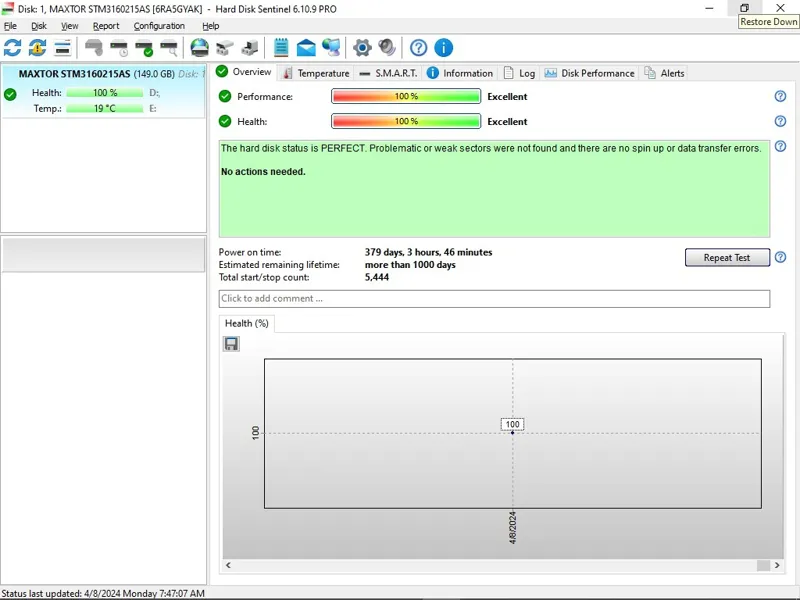Open the View menu
The width and height of the screenshot is (800, 600).
pyautogui.click(x=70, y=26)
